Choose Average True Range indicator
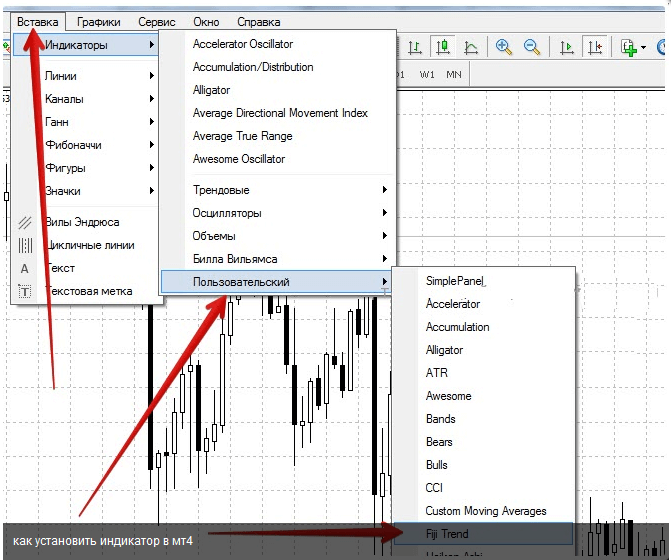 [x=242, y=136]
